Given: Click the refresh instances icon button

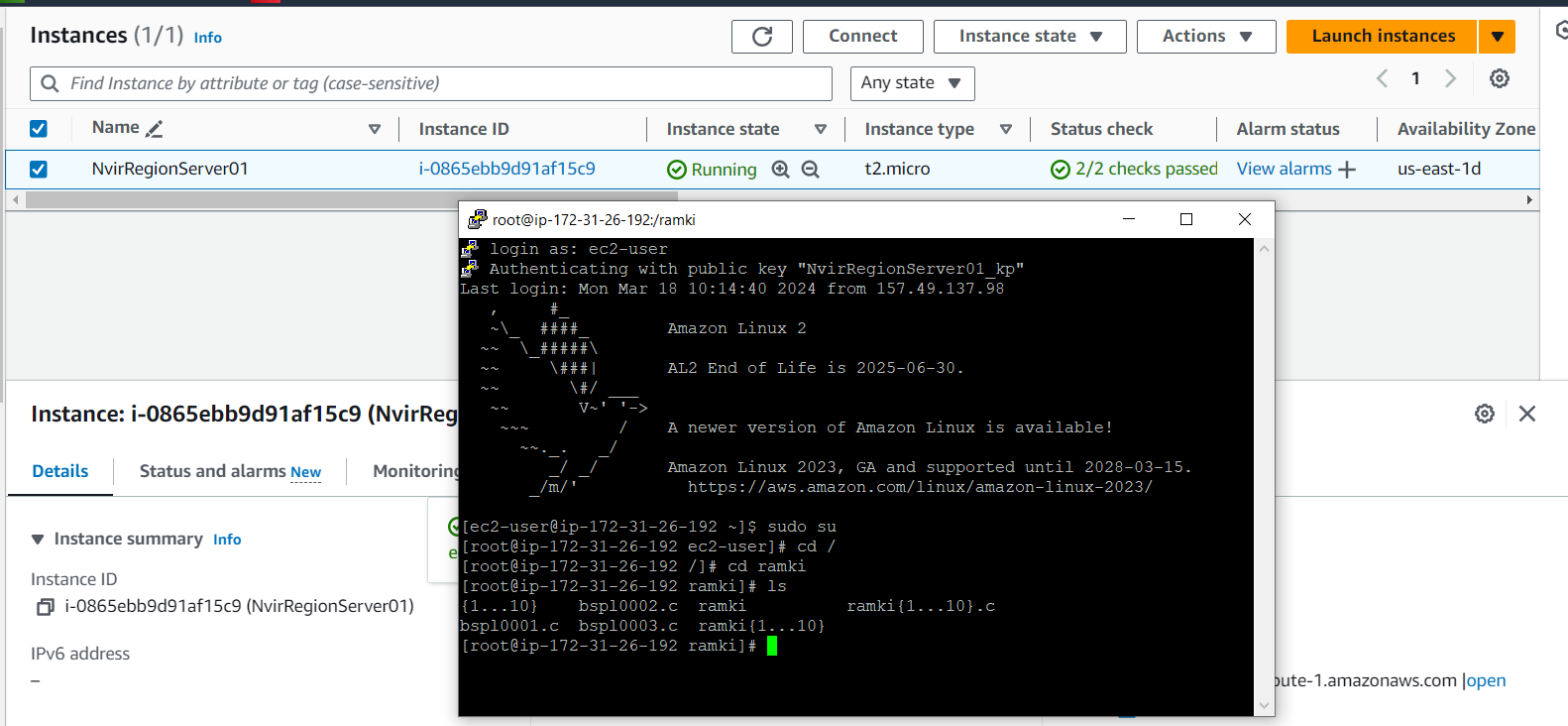Looking at the screenshot, I should pos(762,37).
